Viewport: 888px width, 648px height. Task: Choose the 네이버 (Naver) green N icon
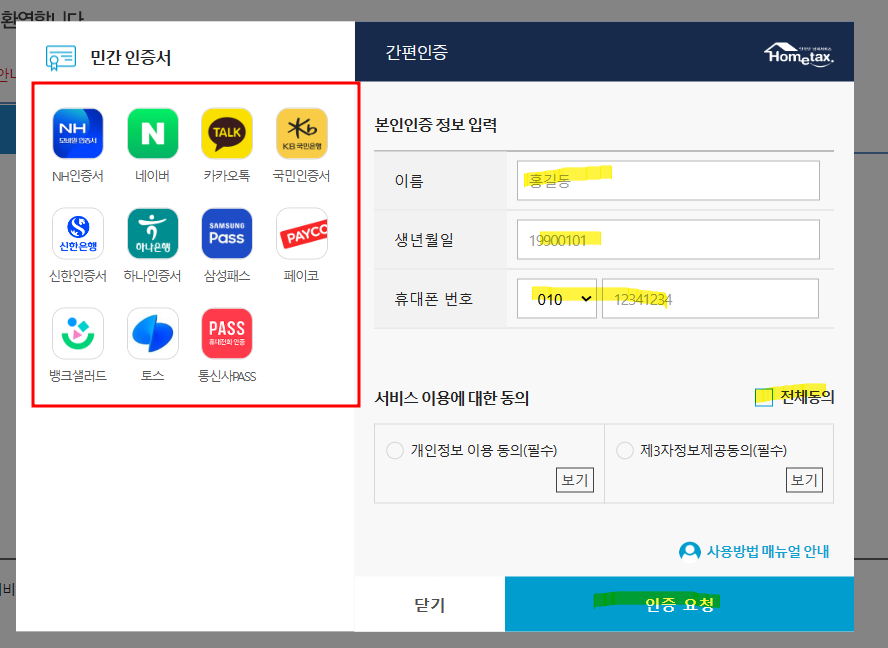[x=152, y=134]
